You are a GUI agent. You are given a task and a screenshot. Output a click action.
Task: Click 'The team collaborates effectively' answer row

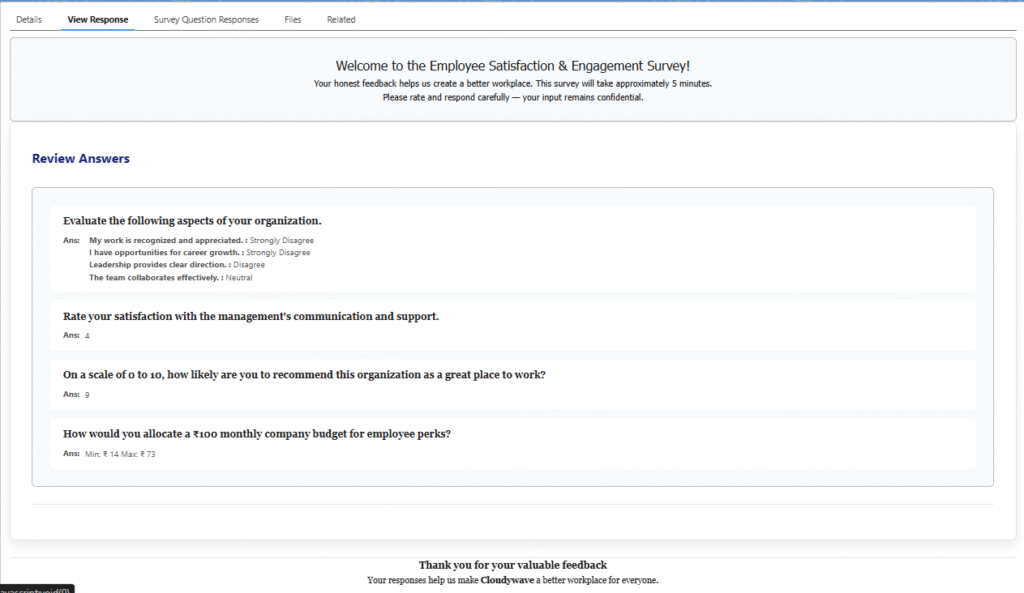170,277
